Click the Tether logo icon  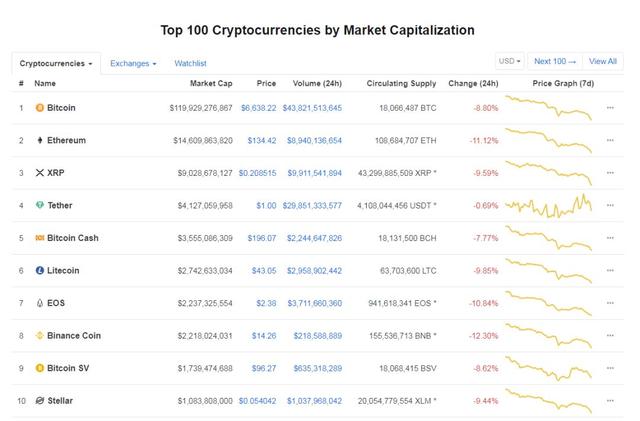click(40, 205)
